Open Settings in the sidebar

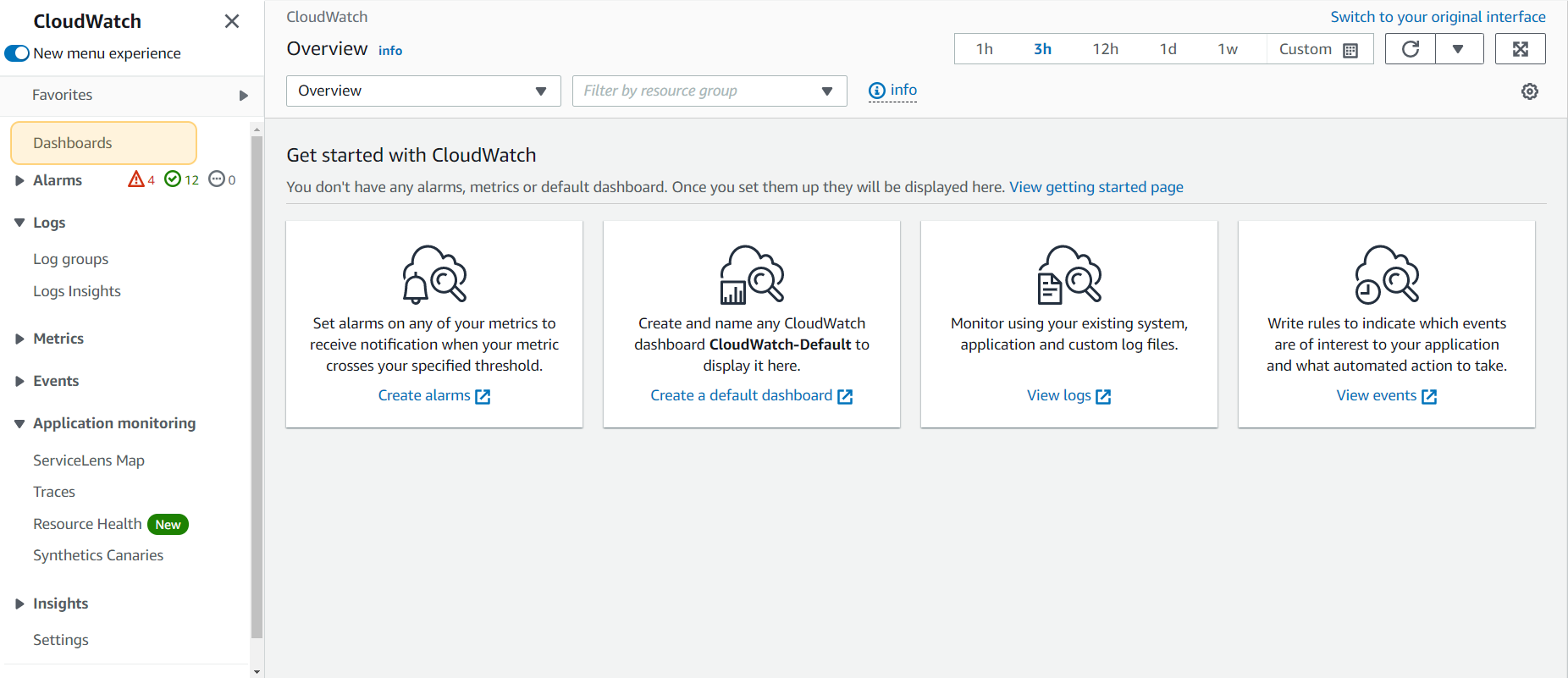coord(61,640)
